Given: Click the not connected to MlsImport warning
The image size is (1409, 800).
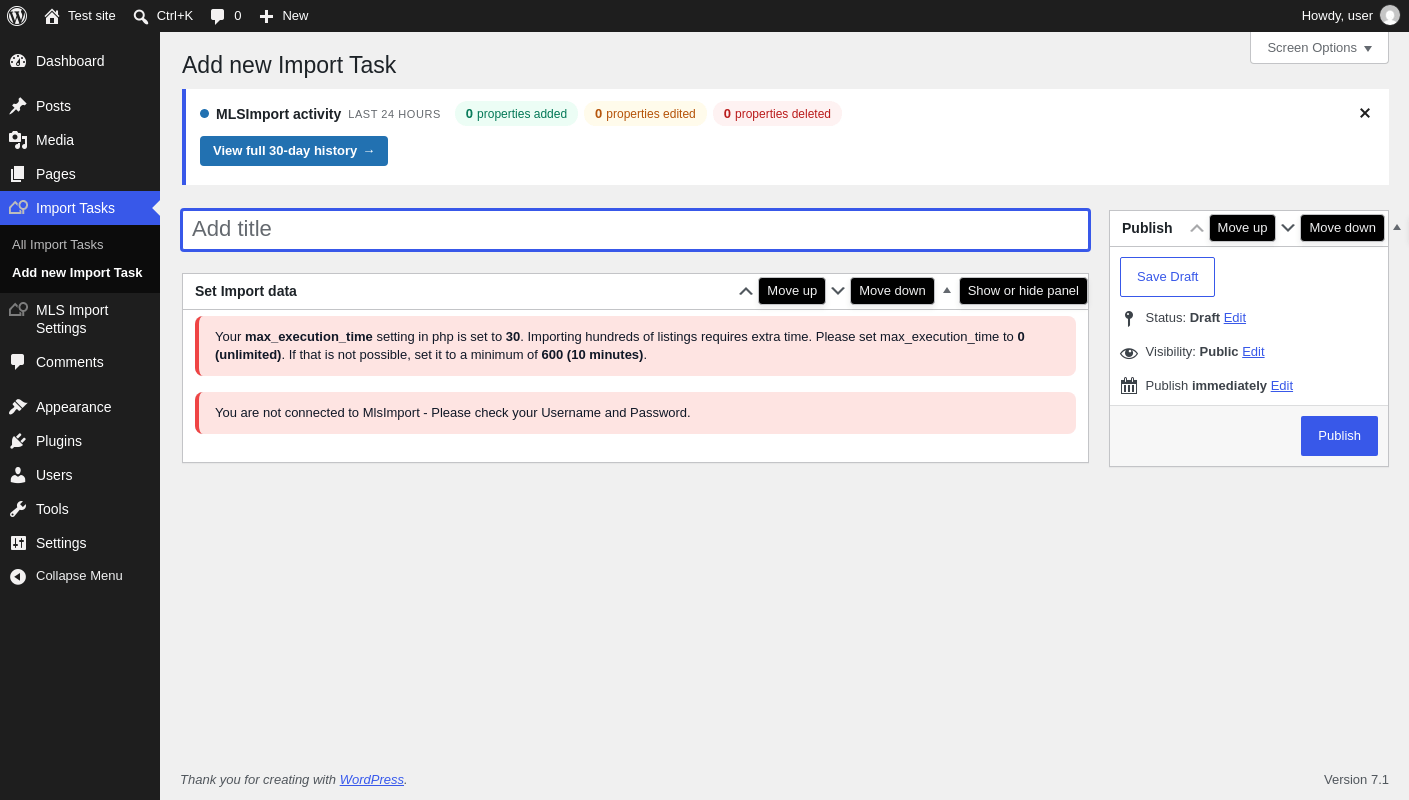Looking at the screenshot, I should point(635,413).
